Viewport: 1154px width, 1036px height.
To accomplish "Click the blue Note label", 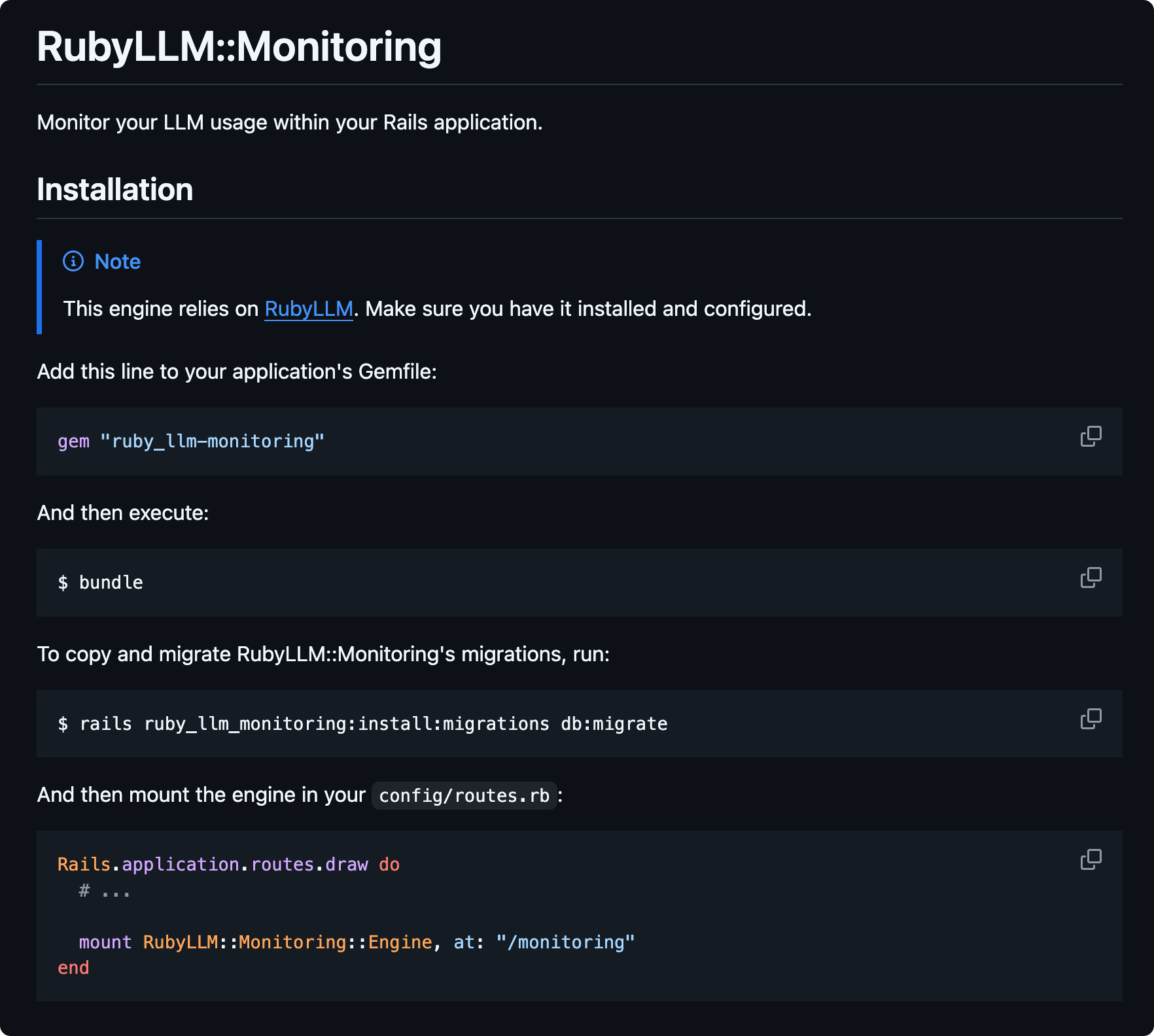I will [118, 262].
